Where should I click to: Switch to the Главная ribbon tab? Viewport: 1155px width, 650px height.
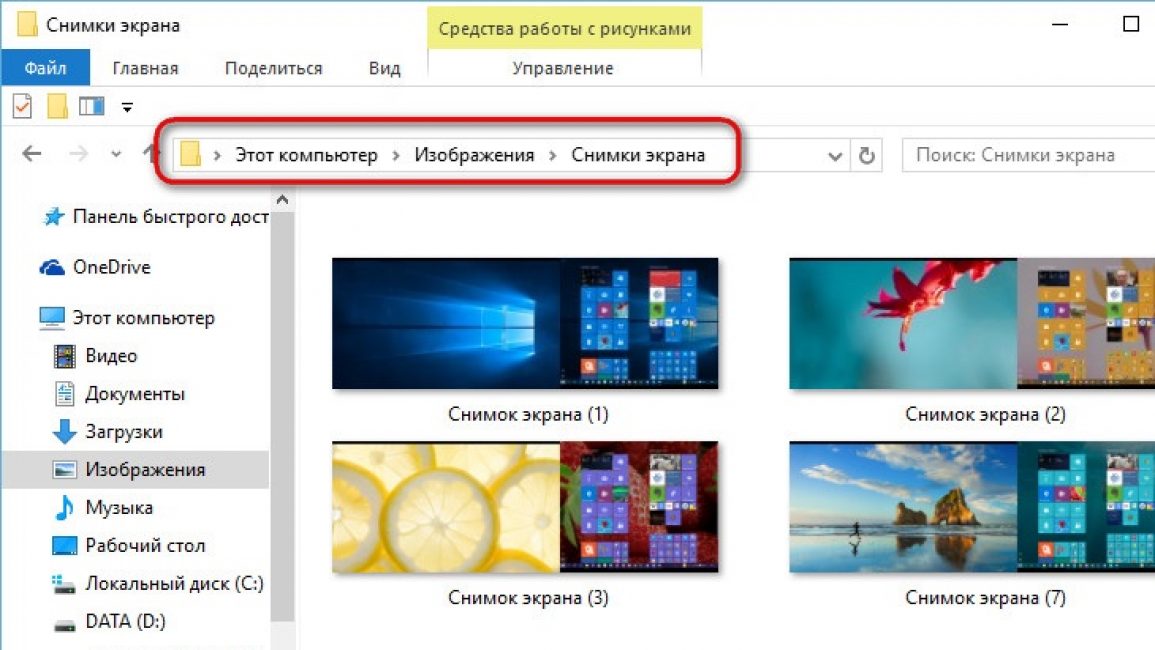pyautogui.click(x=145, y=68)
